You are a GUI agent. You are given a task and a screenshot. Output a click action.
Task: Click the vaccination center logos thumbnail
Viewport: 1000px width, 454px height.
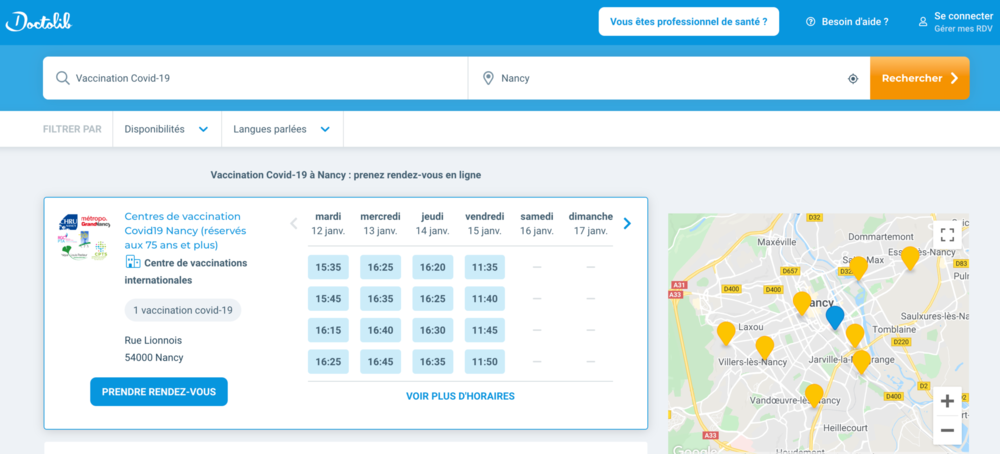[x=83, y=237]
